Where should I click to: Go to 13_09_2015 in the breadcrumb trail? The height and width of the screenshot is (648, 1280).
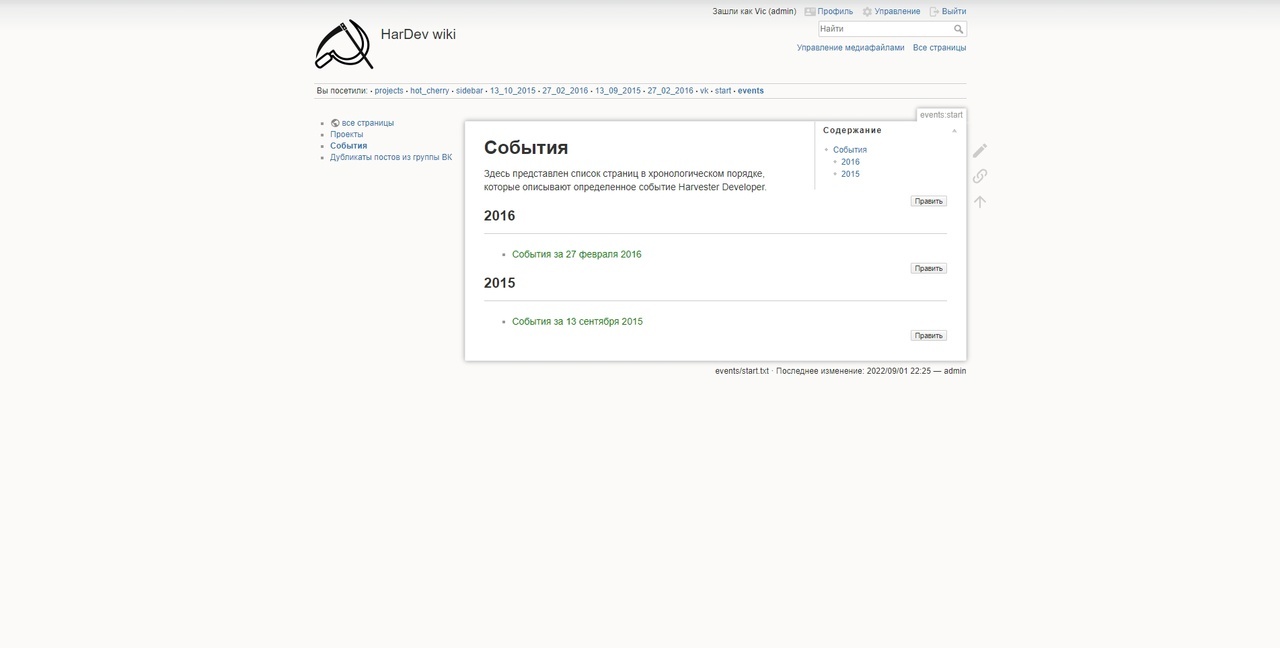[618, 91]
